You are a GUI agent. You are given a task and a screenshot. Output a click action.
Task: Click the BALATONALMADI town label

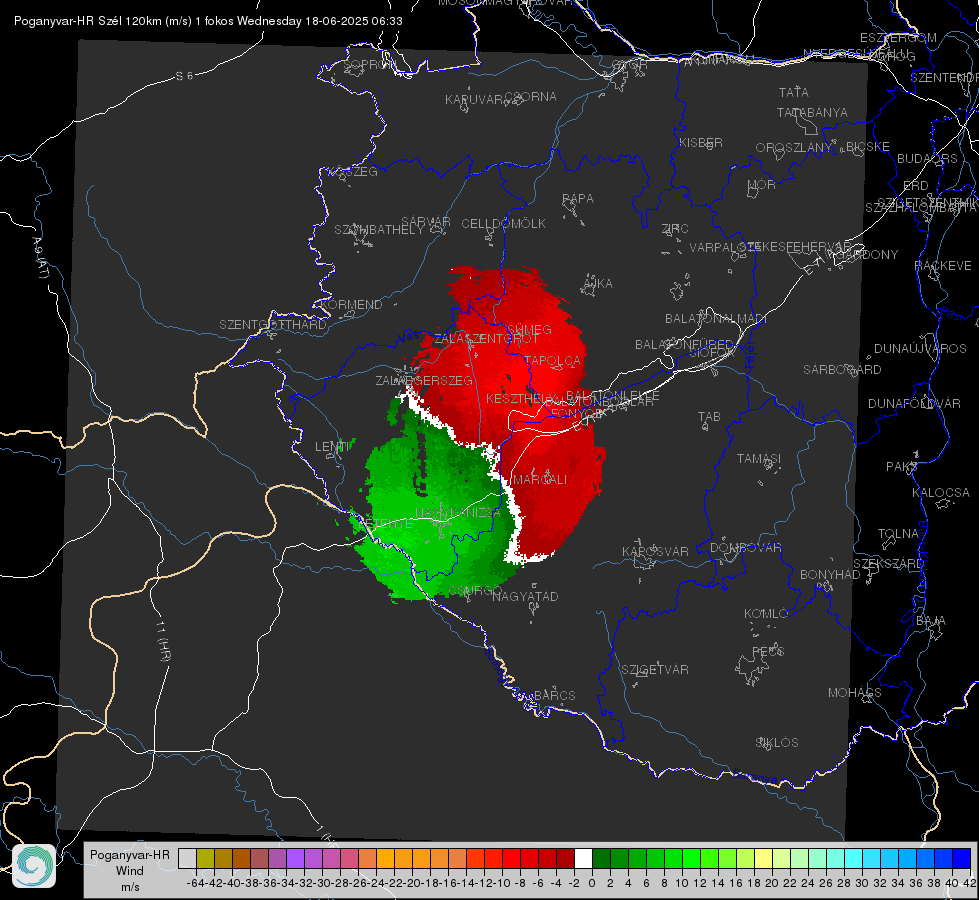click(716, 318)
